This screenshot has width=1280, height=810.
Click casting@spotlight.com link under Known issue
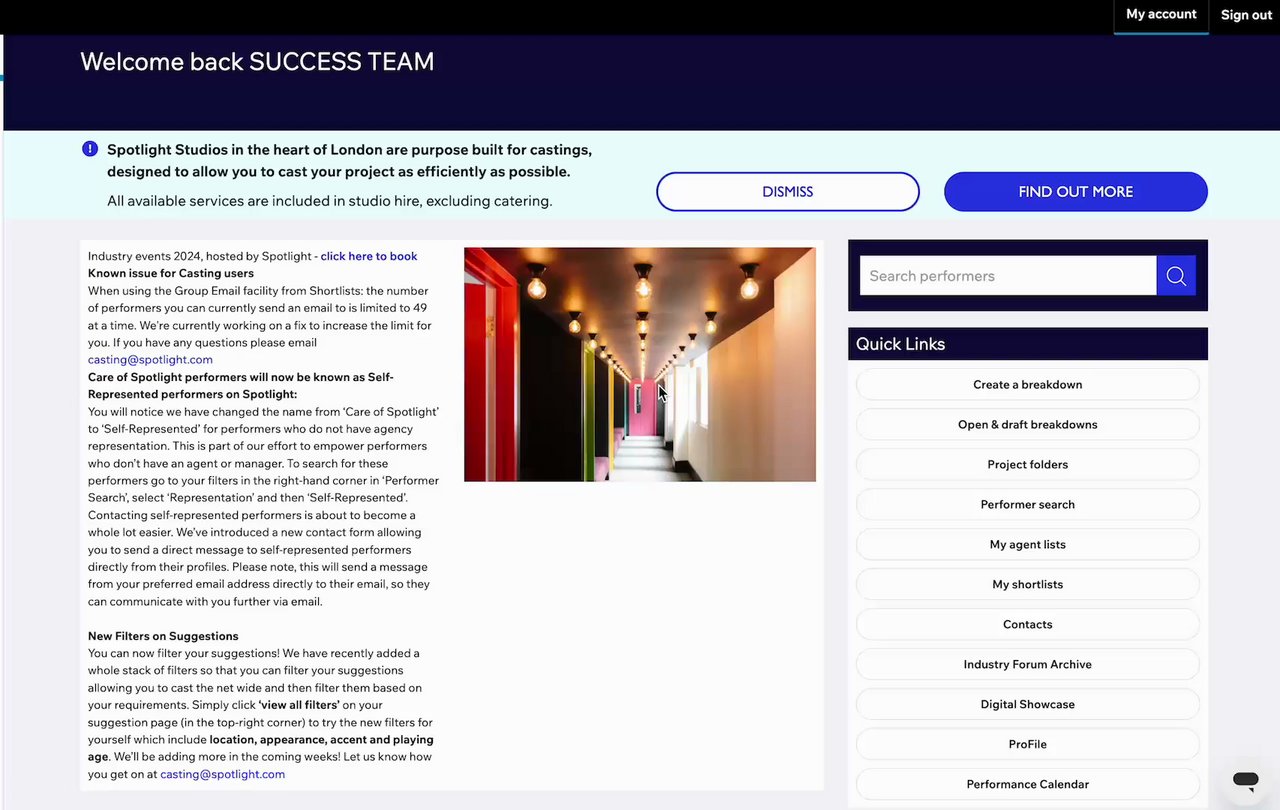click(x=150, y=360)
